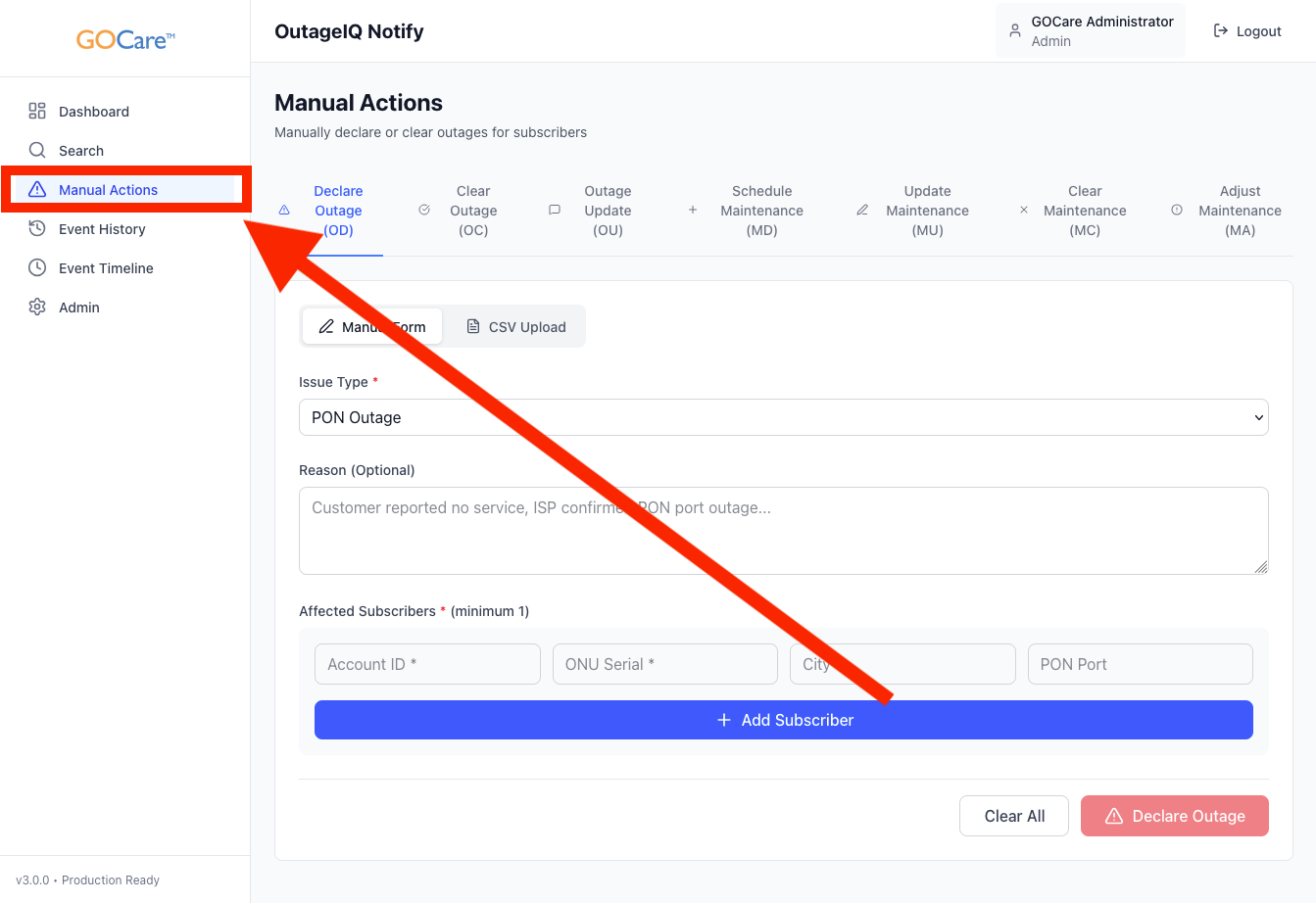
Task: Click the Dashboard grid icon in sidebar
Action: click(37, 112)
